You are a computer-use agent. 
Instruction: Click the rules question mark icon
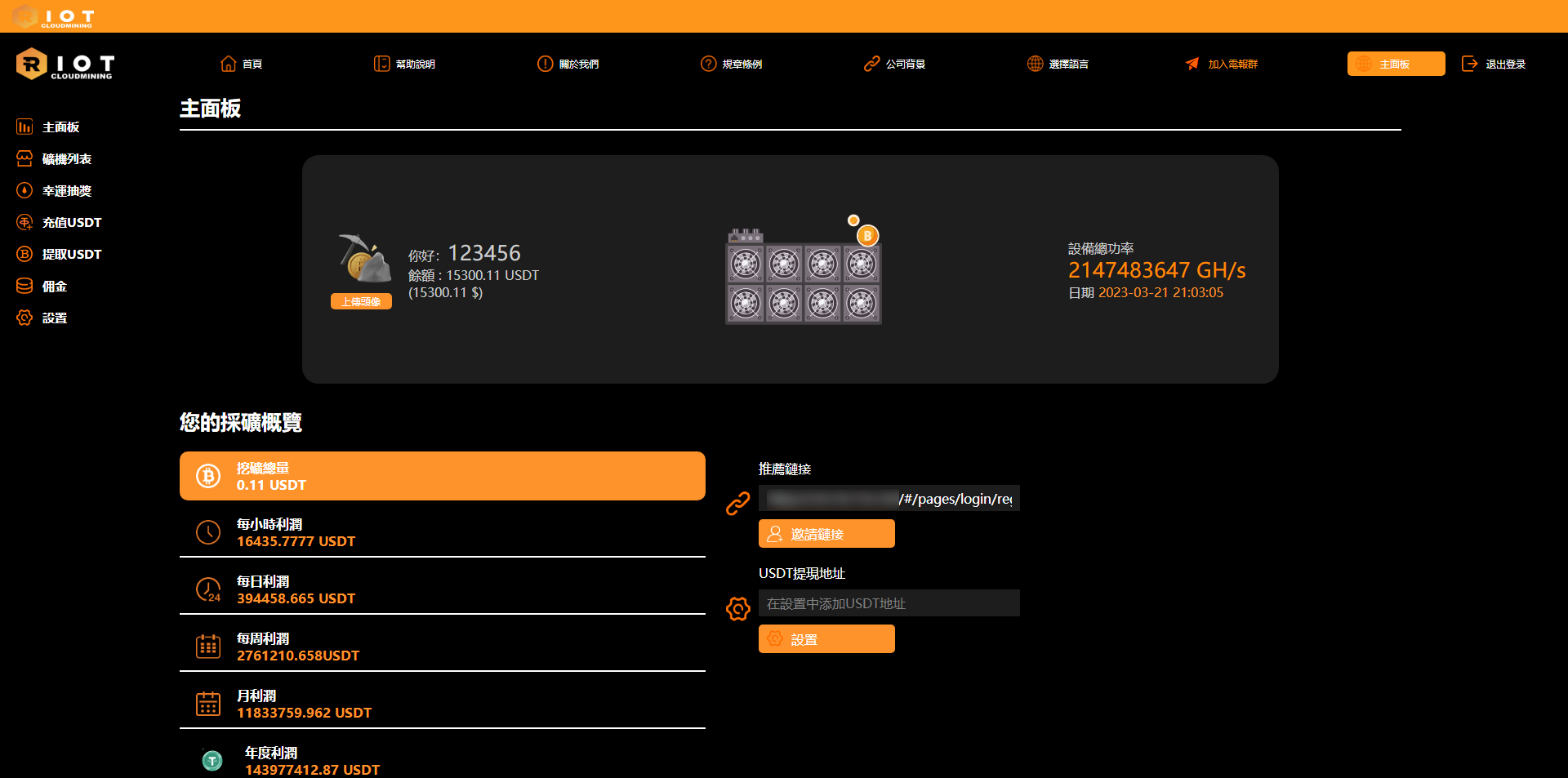coord(708,64)
